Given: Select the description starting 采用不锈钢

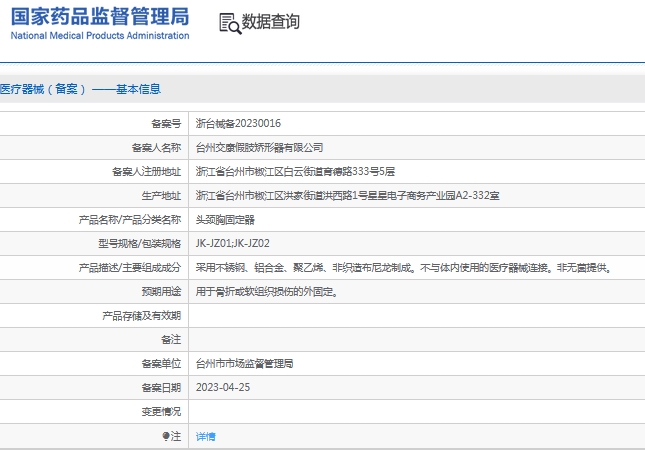Looking at the screenshot, I should (404, 268).
